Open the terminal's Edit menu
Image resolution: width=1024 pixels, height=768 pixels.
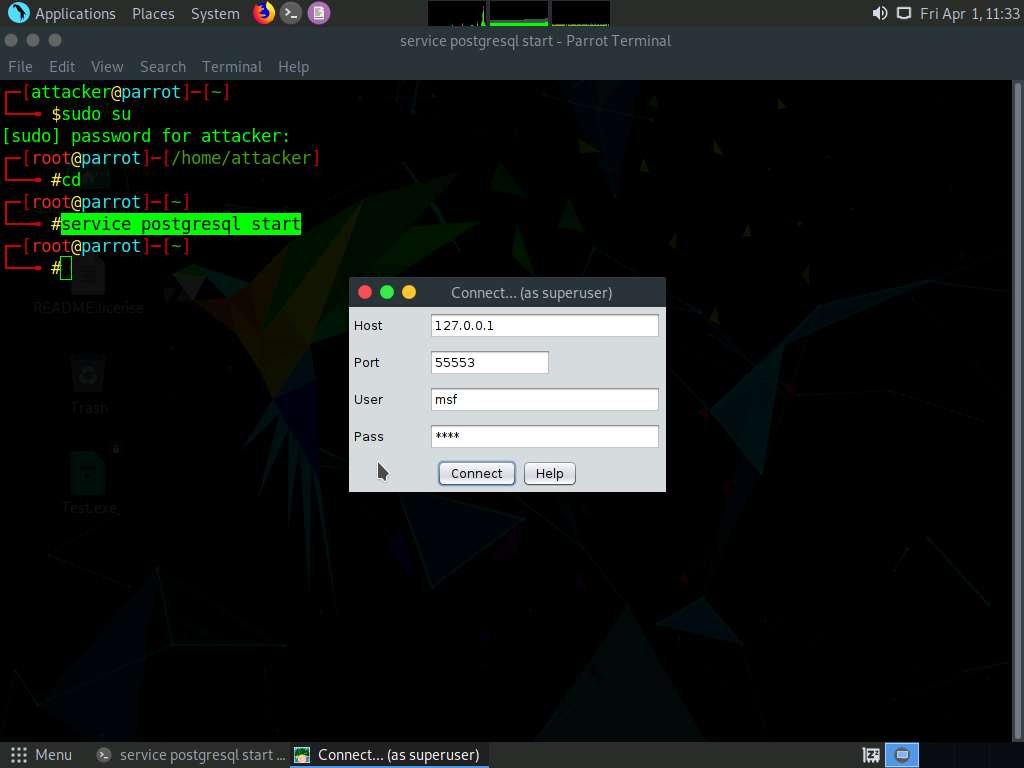click(62, 66)
